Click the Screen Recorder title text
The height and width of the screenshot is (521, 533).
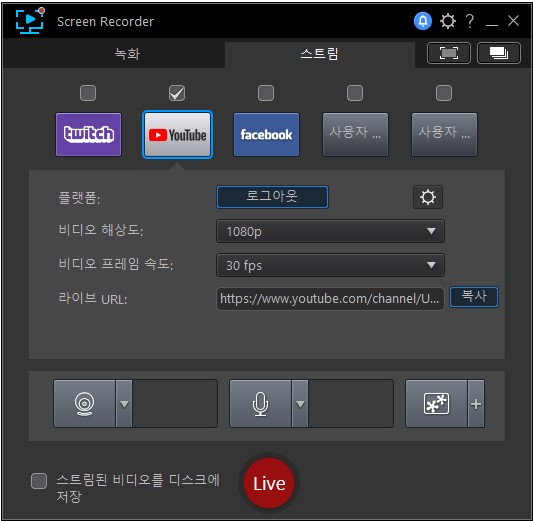(x=105, y=22)
